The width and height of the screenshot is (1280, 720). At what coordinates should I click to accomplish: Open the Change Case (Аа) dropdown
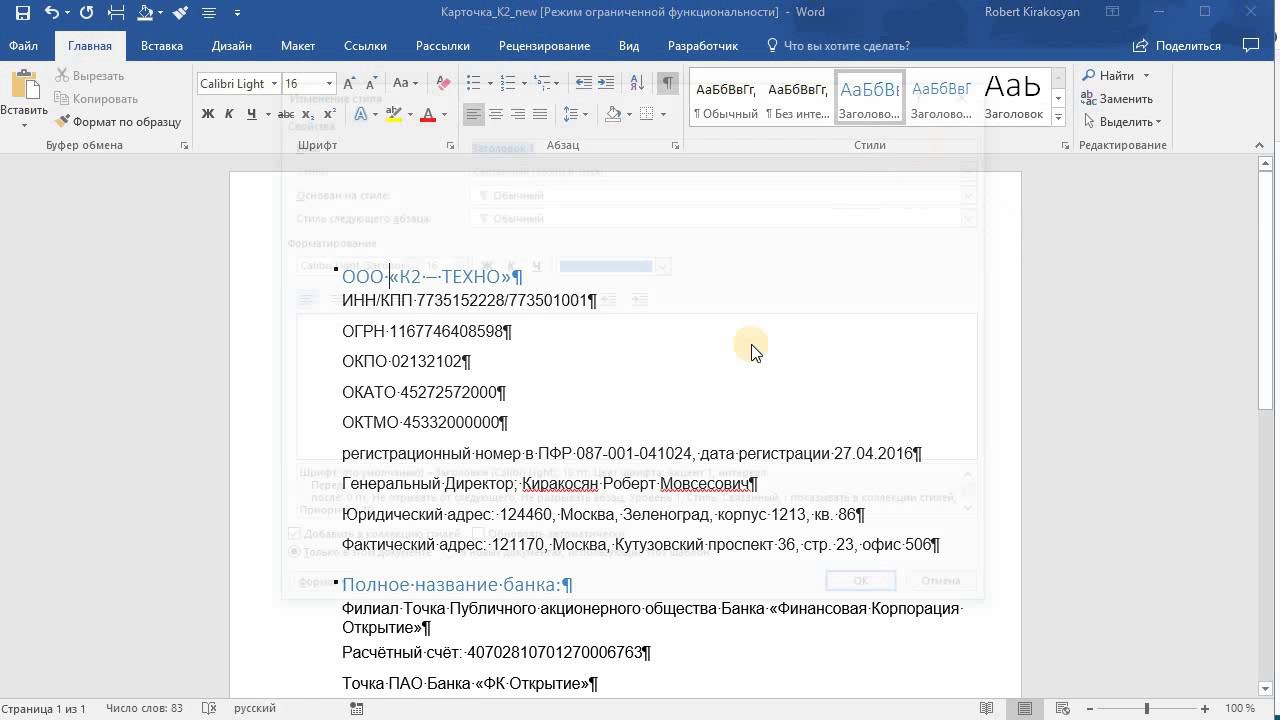pyautogui.click(x=405, y=84)
